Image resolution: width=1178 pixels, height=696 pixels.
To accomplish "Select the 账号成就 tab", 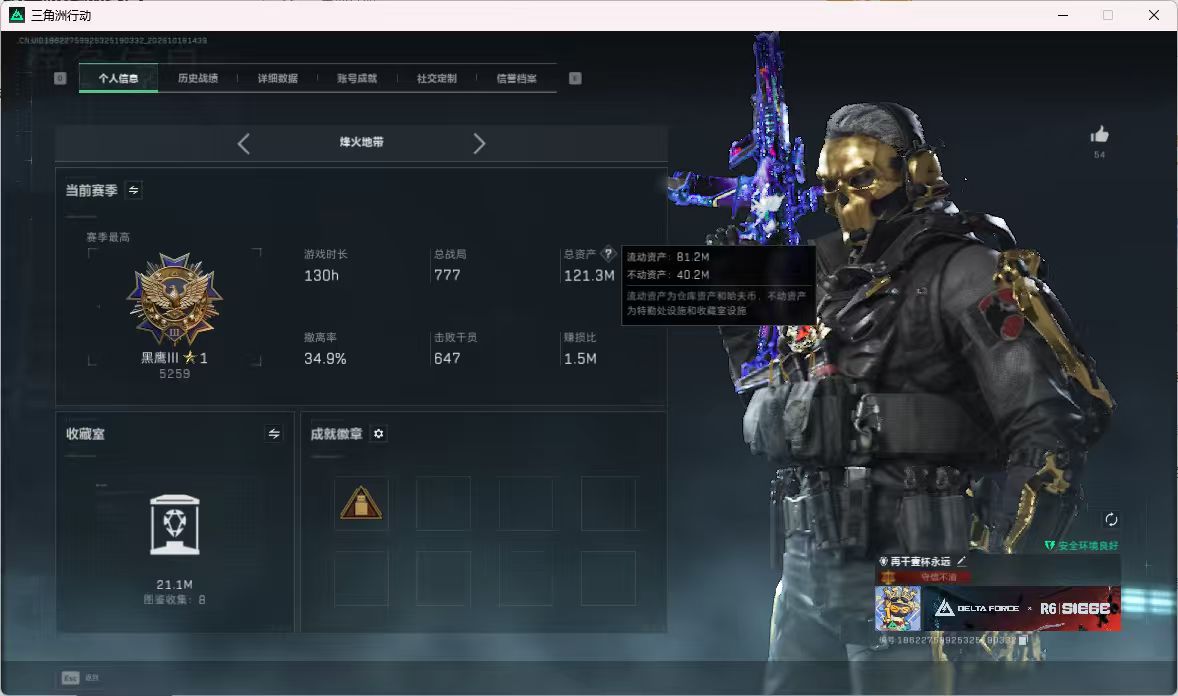I will tap(357, 78).
